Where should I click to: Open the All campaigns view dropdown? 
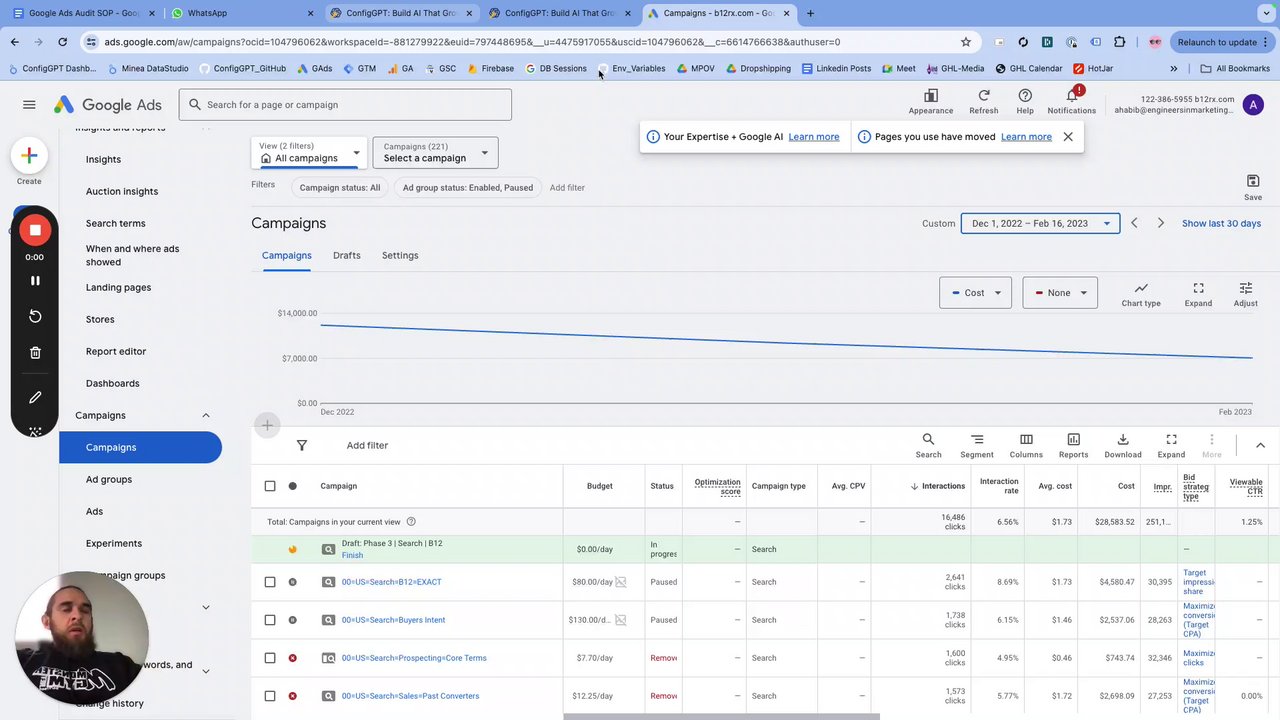(310, 152)
